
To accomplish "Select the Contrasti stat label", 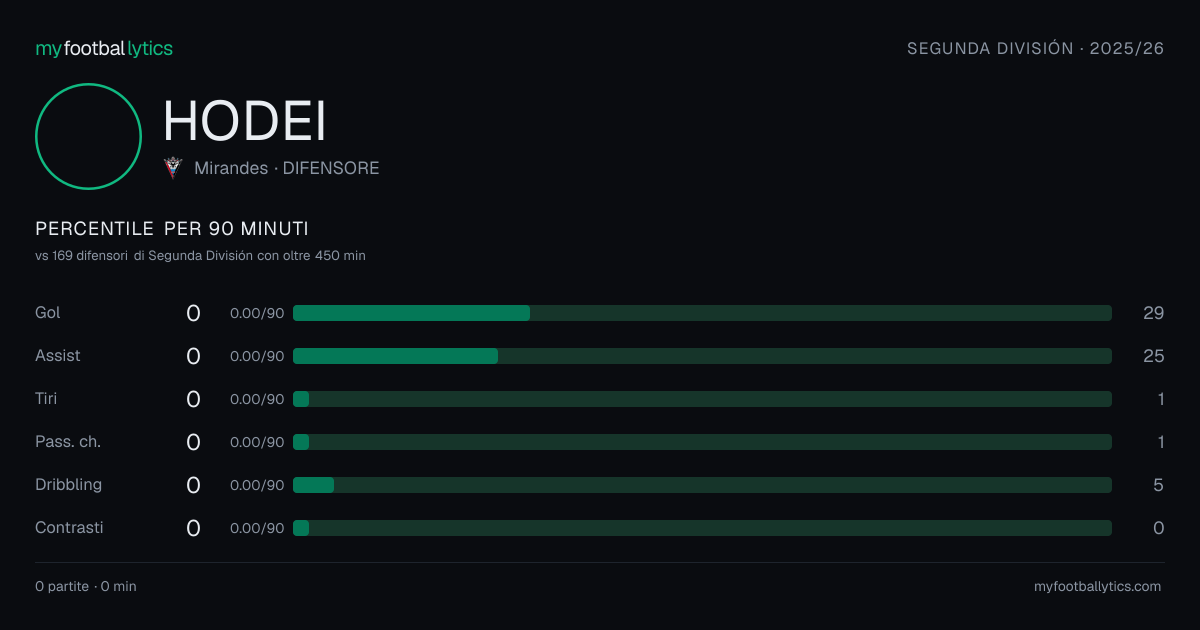I will [69, 528].
